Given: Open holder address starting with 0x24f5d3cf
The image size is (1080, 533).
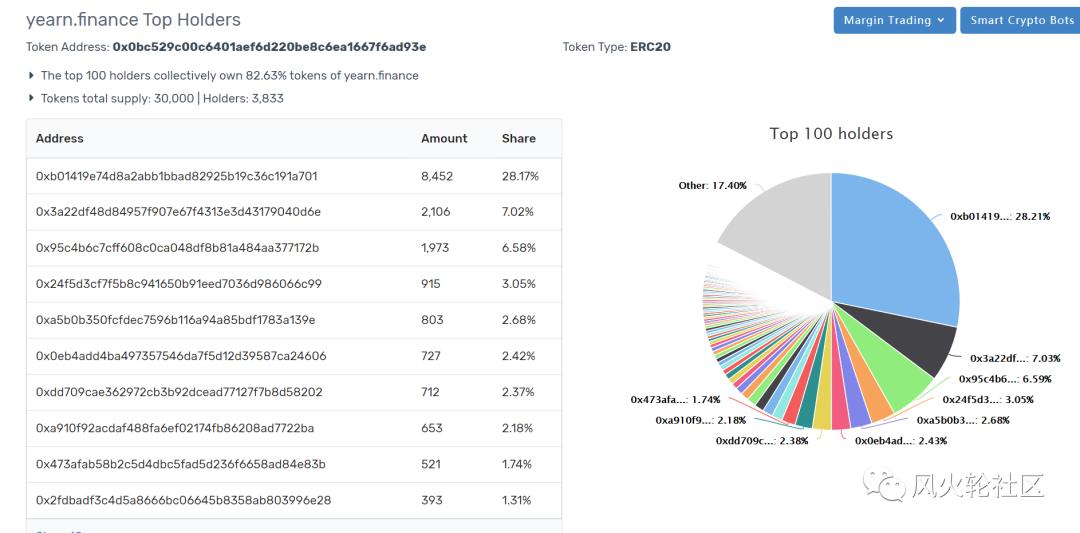Looking at the screenshot, I should (x=178, y=284).
